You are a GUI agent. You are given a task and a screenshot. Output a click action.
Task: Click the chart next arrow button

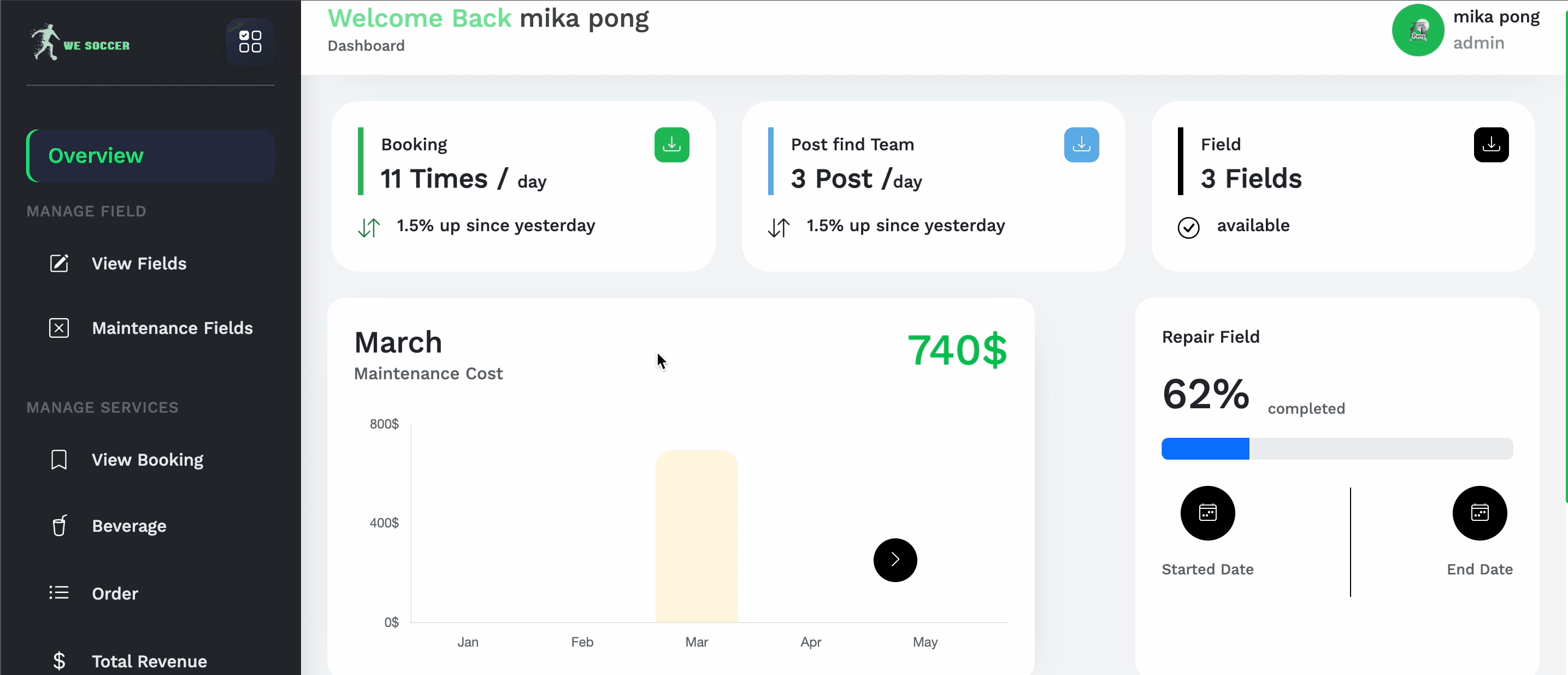click(x=895, y=560)
